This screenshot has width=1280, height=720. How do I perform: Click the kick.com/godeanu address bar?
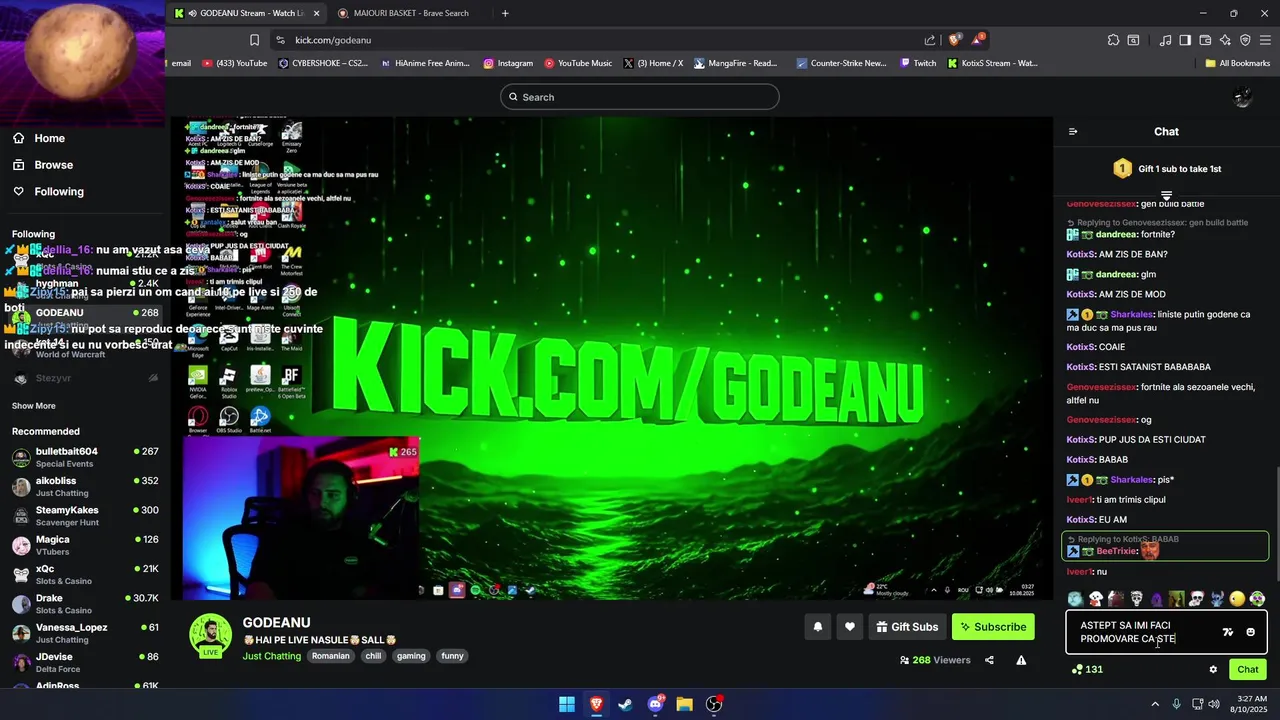(x=600, y=40)
